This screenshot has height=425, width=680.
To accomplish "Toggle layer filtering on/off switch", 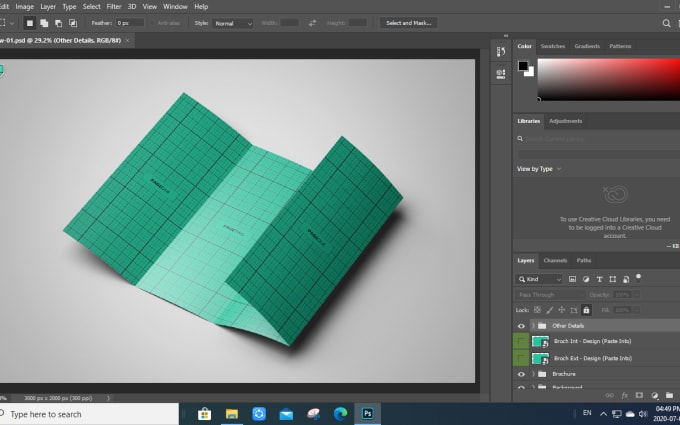I will 638,278.
